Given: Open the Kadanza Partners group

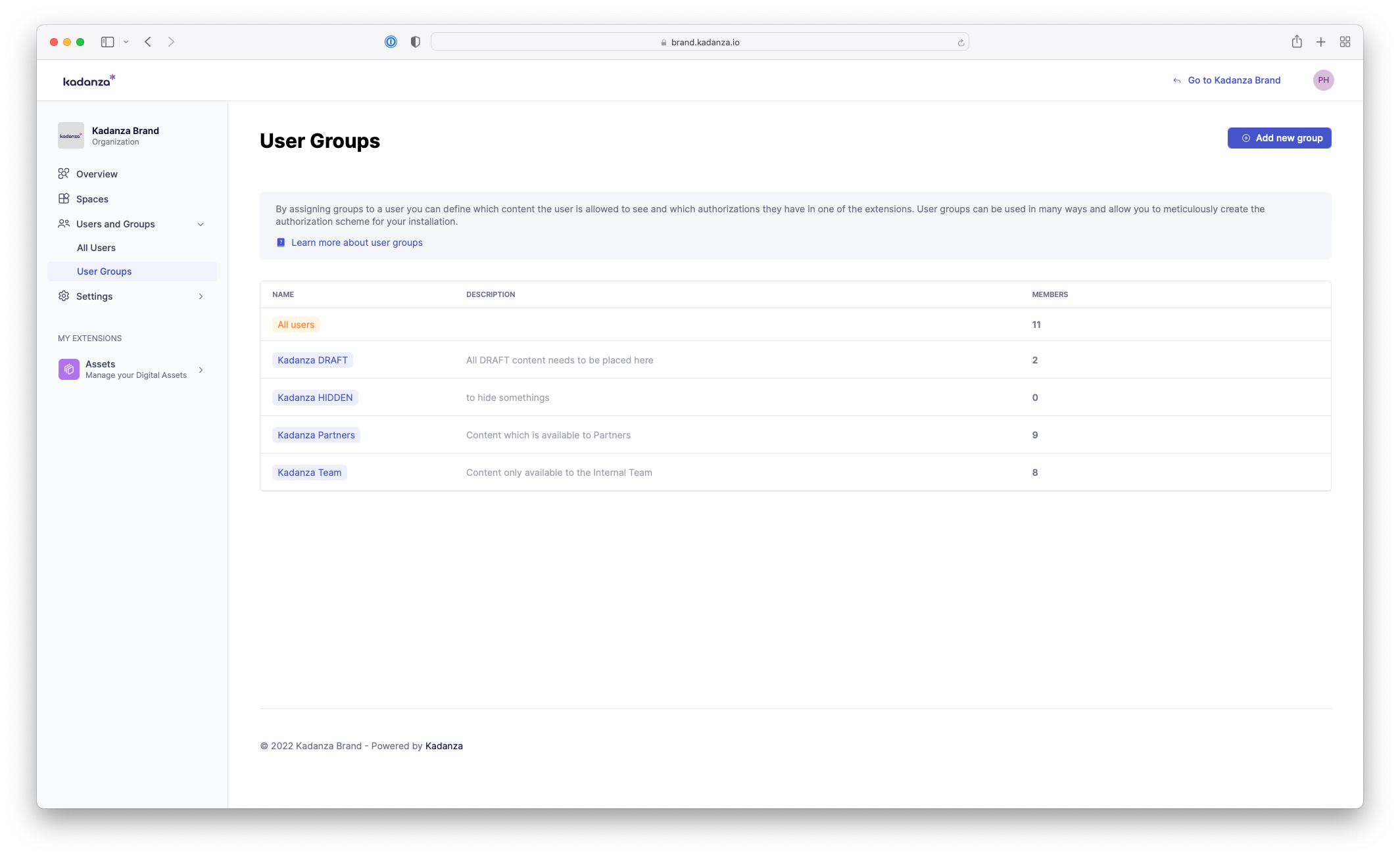Looking at the screenshot, I should coord(316,435).
